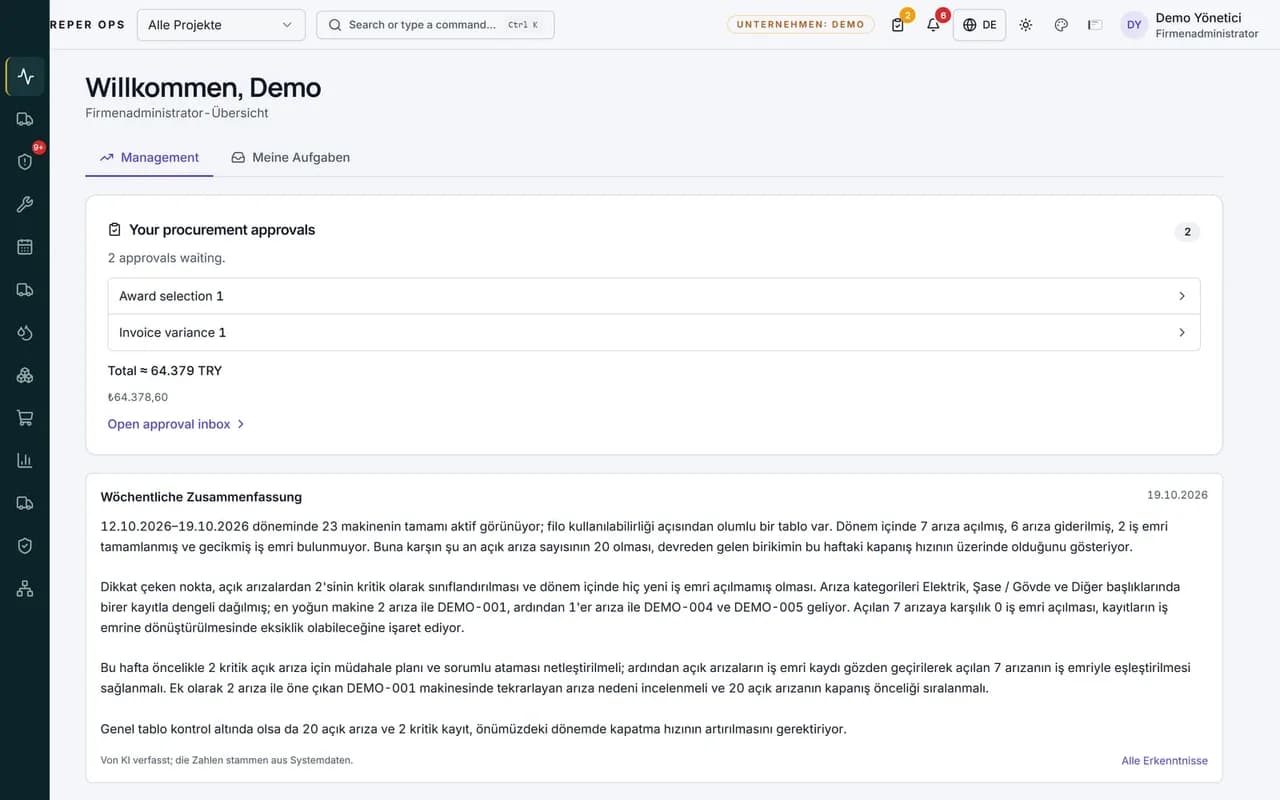The height and width of the screenshot is (800, 1280).
Task: Open the Alle Erkenntnisse link
Action: [x=1164, y=761]
